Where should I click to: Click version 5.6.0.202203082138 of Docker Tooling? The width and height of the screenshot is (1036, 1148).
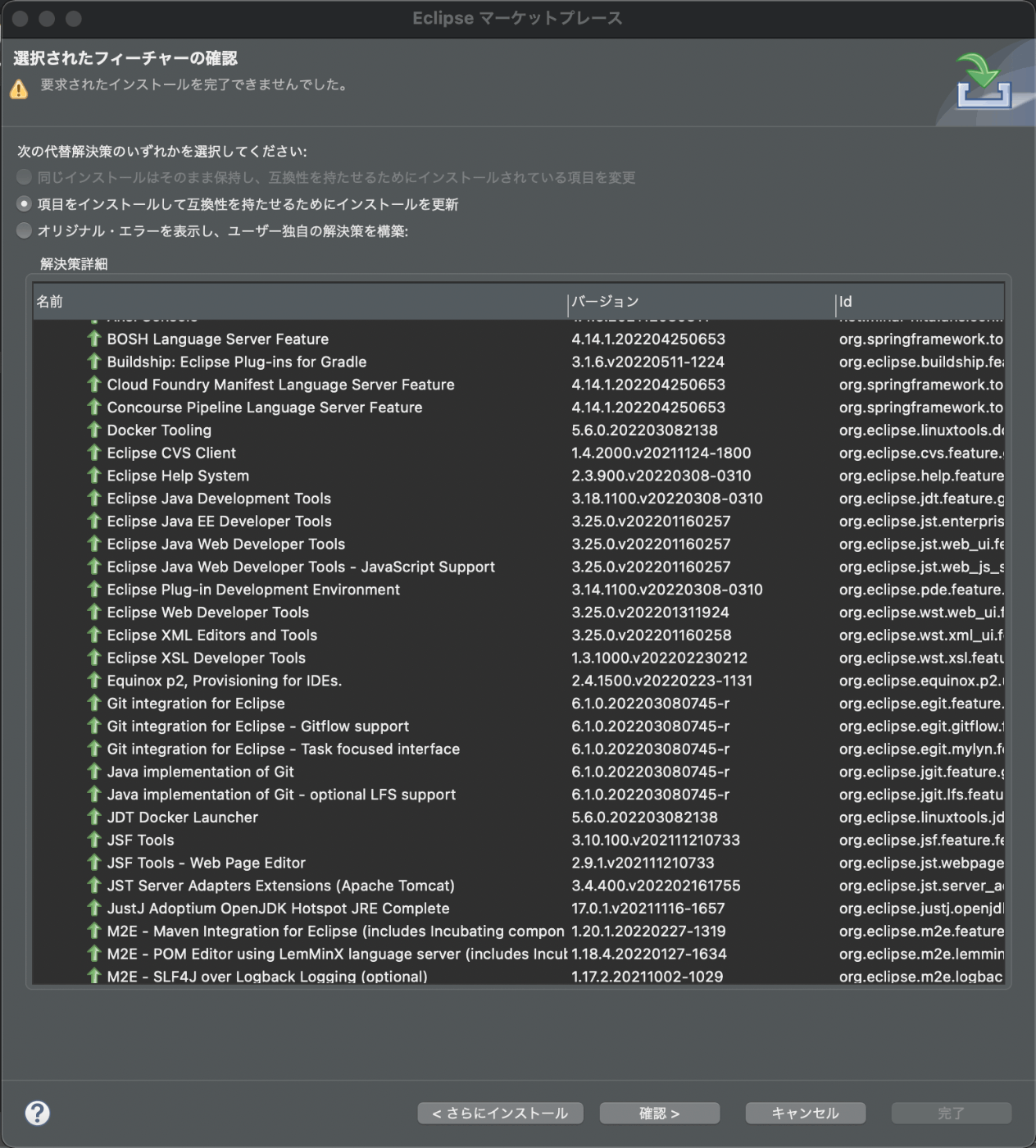click(644, 430)
